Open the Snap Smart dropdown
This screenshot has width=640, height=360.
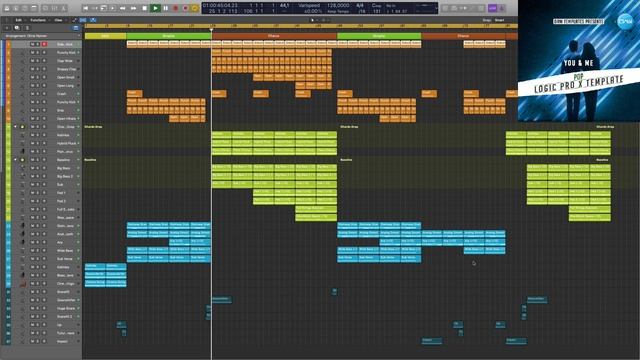pos(500,20)
